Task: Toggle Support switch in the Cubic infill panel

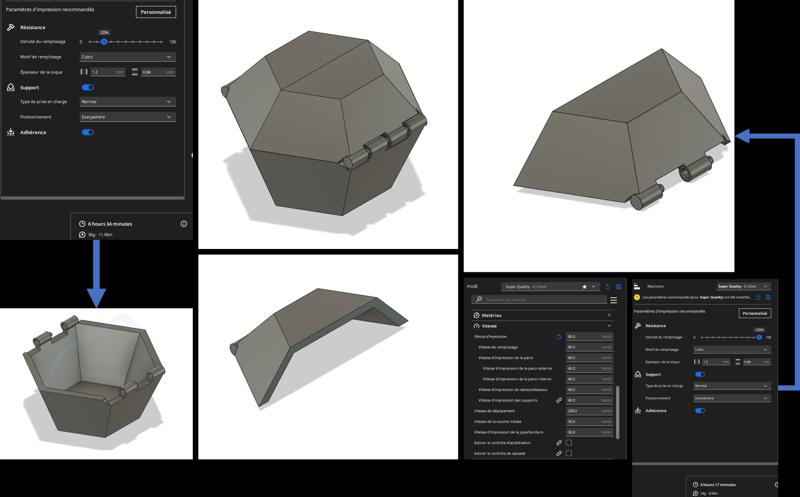Action: click(88, 87)
